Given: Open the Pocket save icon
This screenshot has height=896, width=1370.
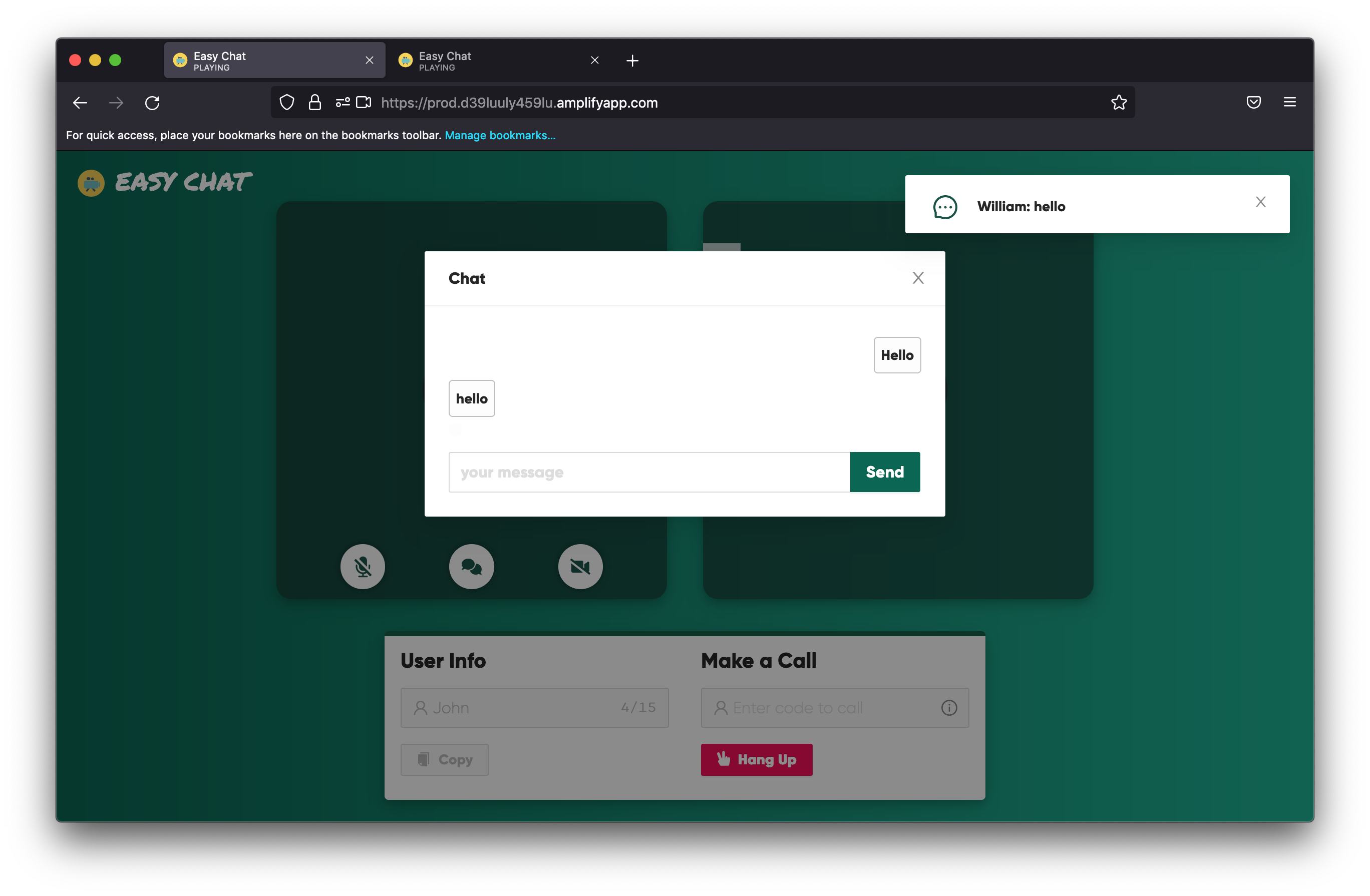Looking at the screenshot, I should click(1253, 103).
